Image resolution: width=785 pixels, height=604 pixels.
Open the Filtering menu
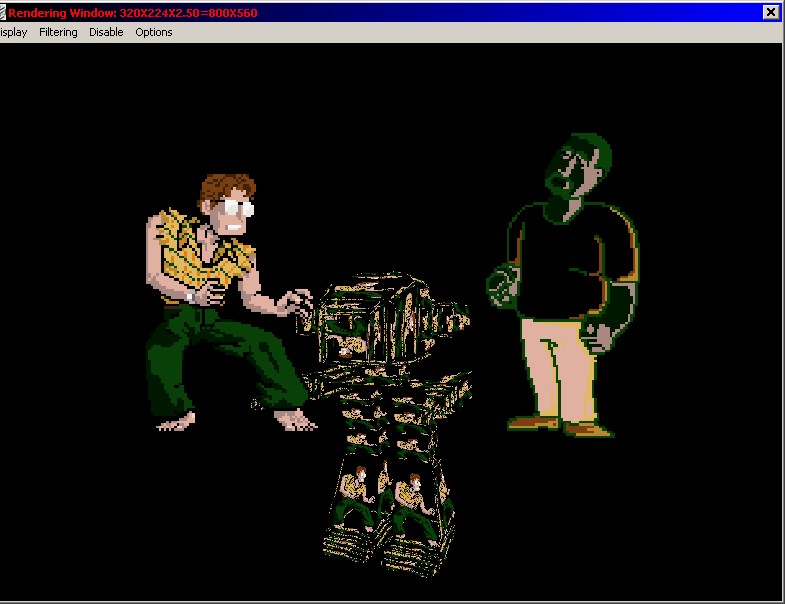point(58,33)
